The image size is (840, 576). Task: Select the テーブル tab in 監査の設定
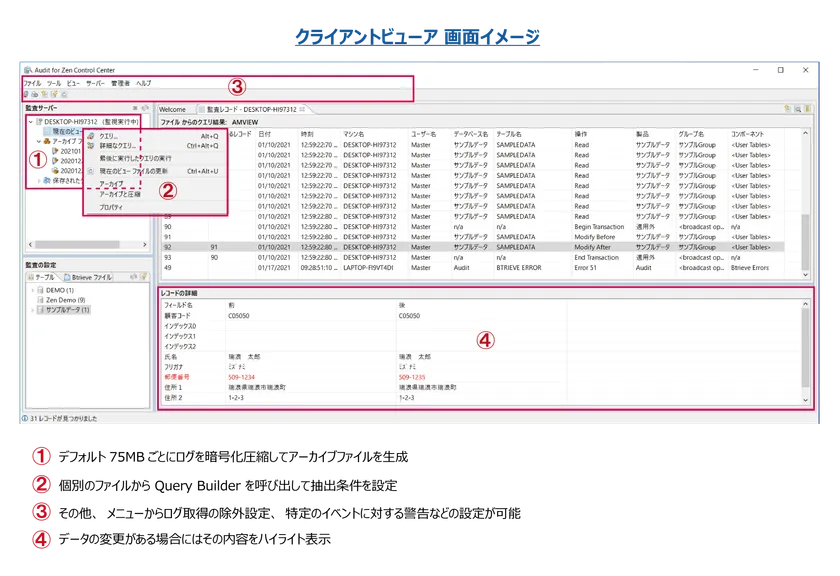pyautogui.click(x=41, y=278)
